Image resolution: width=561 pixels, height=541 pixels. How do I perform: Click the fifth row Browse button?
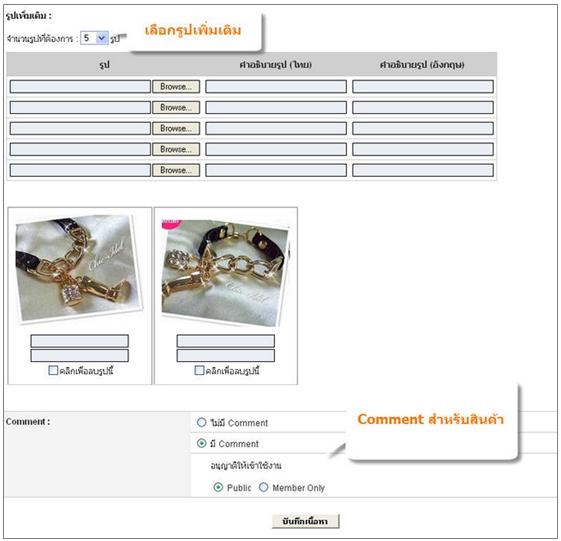click(176, 170)
